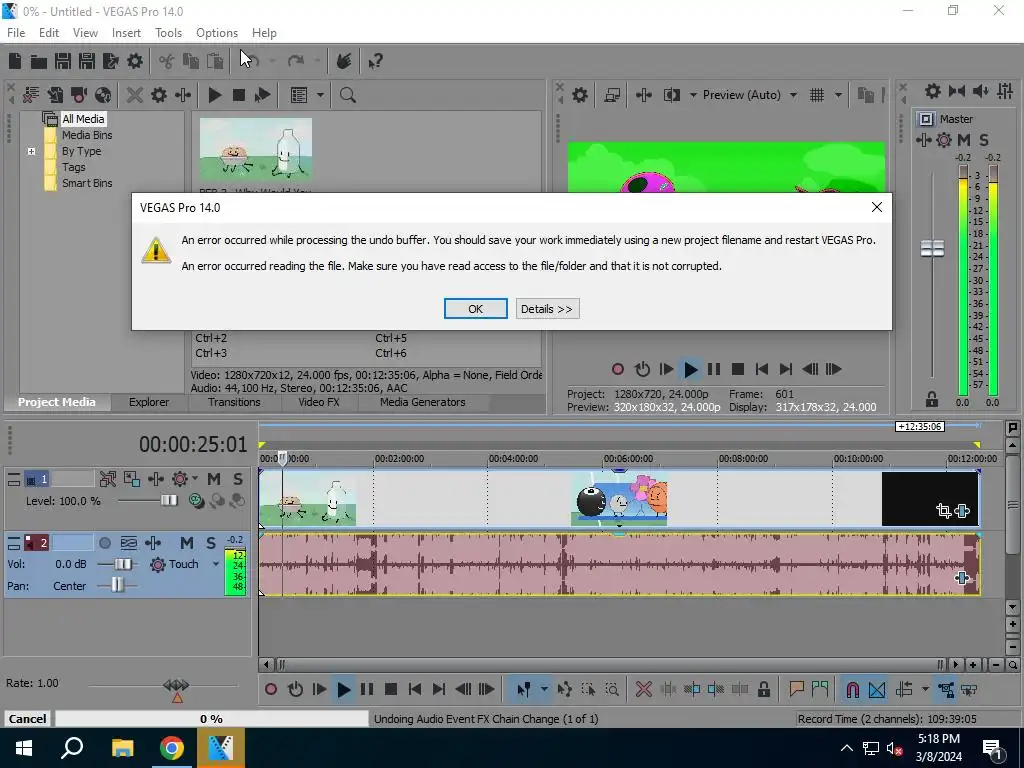1024x768 pixels.
Task: Switch to the Media Generators tab
Action: [x=423, y=402]
